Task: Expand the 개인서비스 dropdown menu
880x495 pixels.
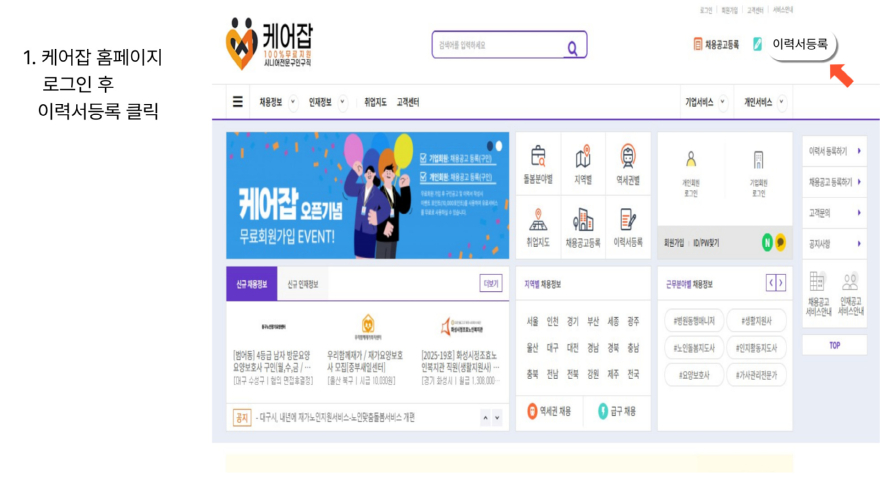Action: 781,102
